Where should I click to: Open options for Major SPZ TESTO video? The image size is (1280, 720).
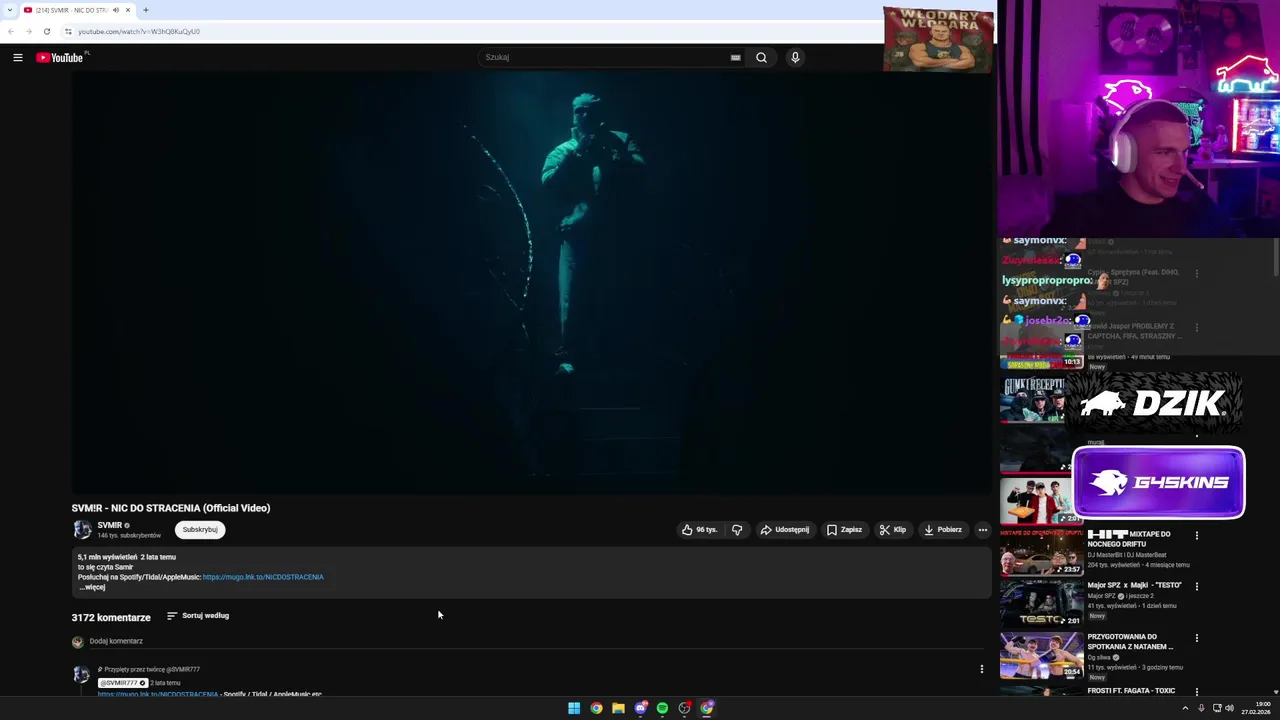click(x=1197, y=586)
